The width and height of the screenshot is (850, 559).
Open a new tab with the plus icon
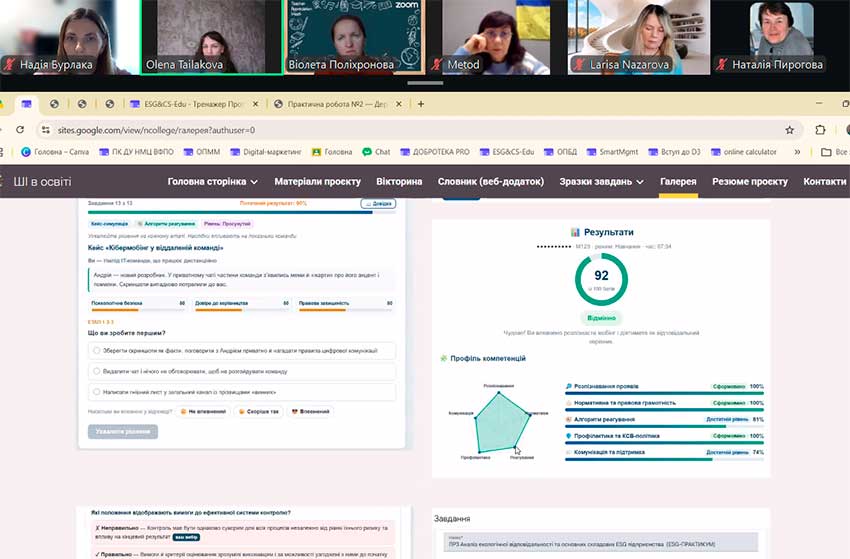pos(421,104)
